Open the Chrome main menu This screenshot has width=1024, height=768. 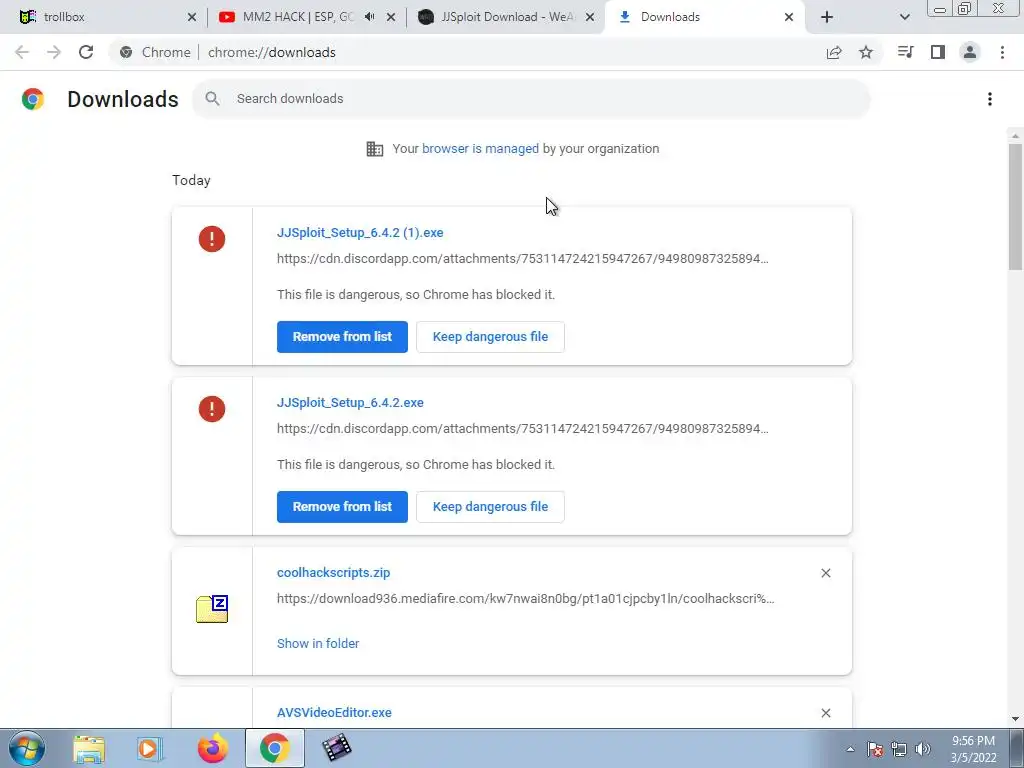tap(1002, 52)
